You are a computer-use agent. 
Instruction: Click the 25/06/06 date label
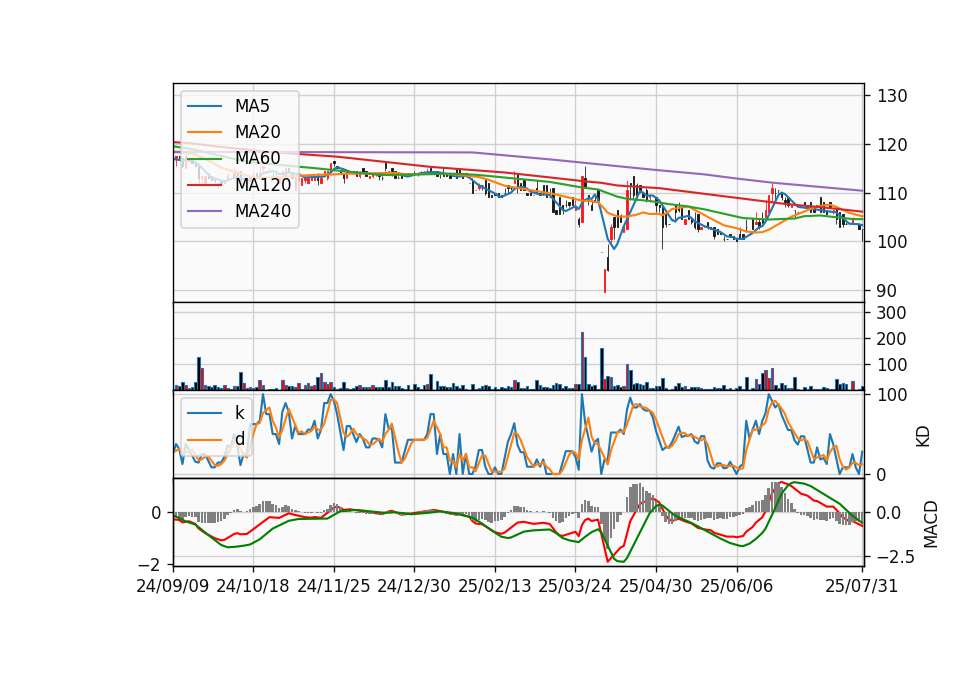coord(737,586)
